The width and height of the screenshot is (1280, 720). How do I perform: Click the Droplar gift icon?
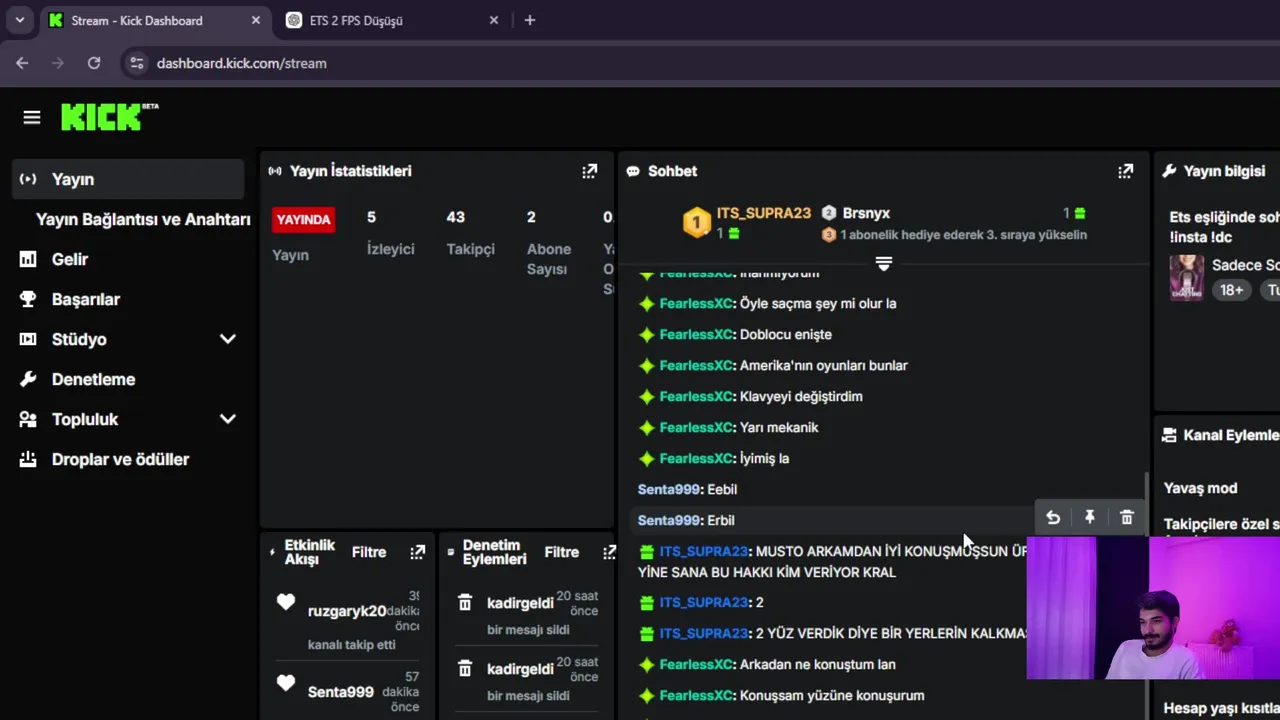click(28, 459)
